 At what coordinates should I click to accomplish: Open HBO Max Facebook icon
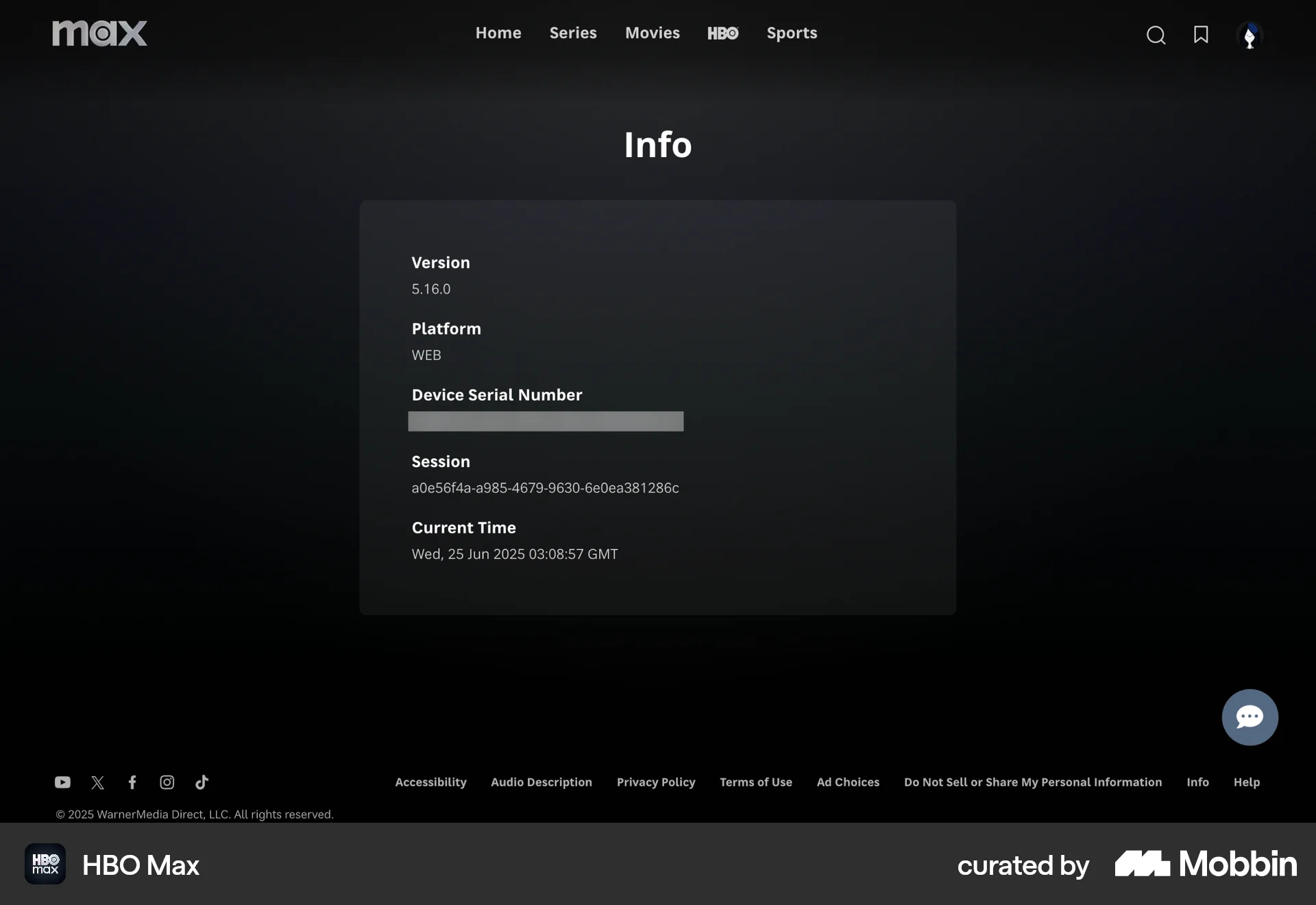[x=132, y=782]
